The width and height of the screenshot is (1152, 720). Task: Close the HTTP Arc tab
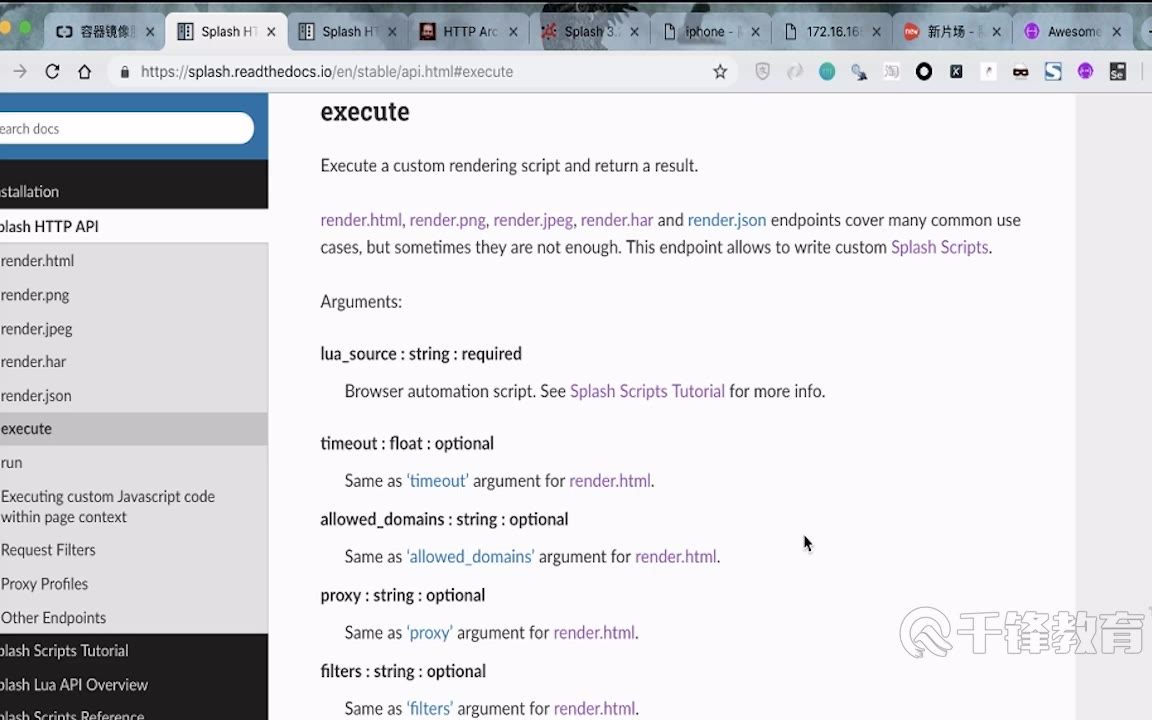pyautogui.click(x=513, y=32)
